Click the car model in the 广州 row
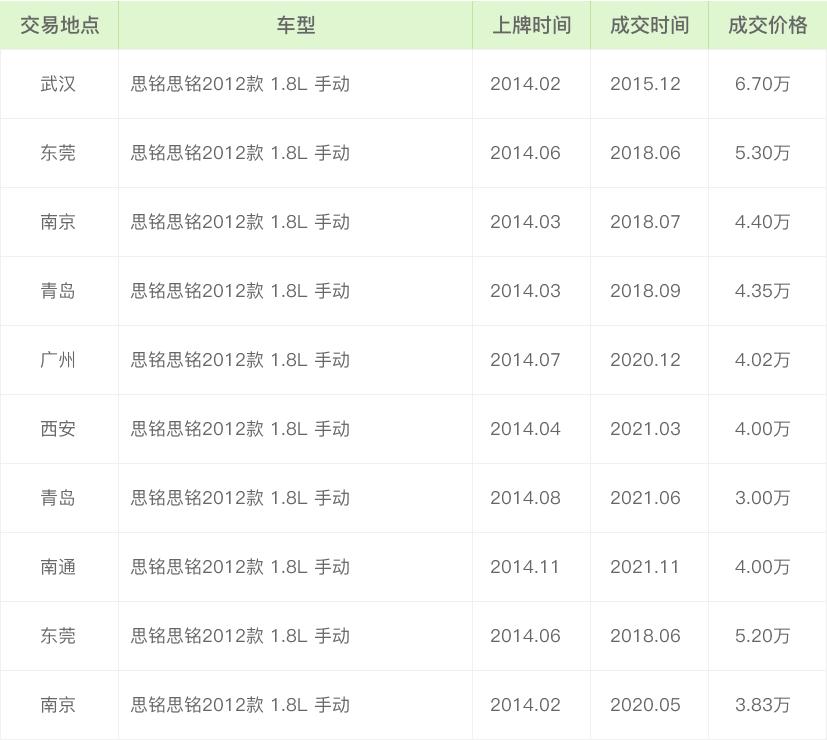The image size is (827, 740). 240,360
